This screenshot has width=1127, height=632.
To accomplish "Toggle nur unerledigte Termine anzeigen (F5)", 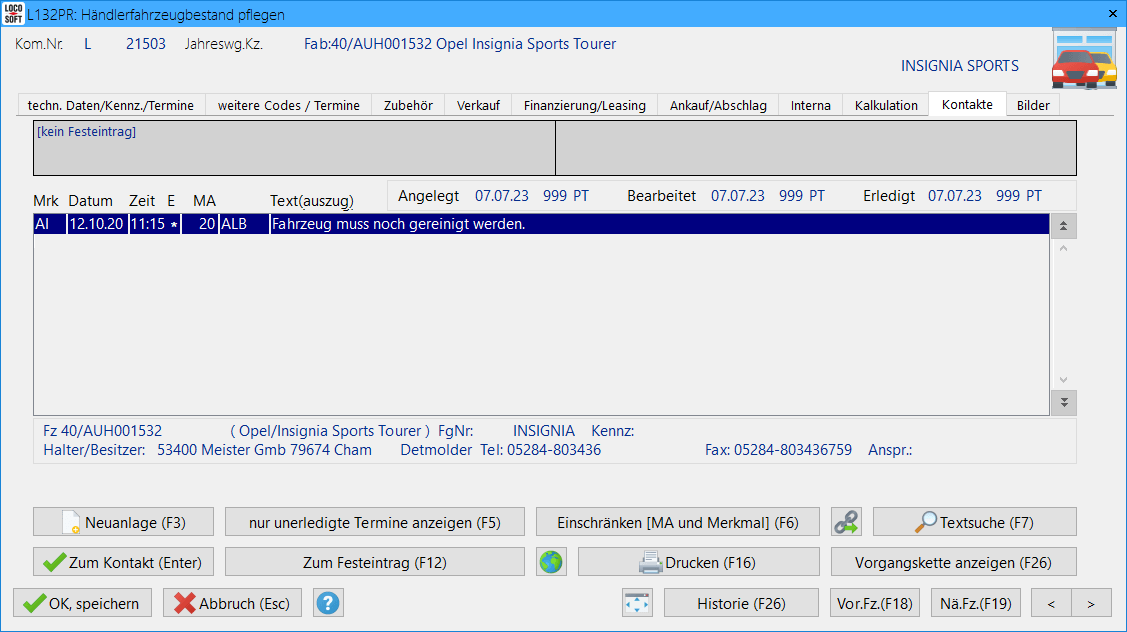I will pyautogui.click(x=374, y=522).
